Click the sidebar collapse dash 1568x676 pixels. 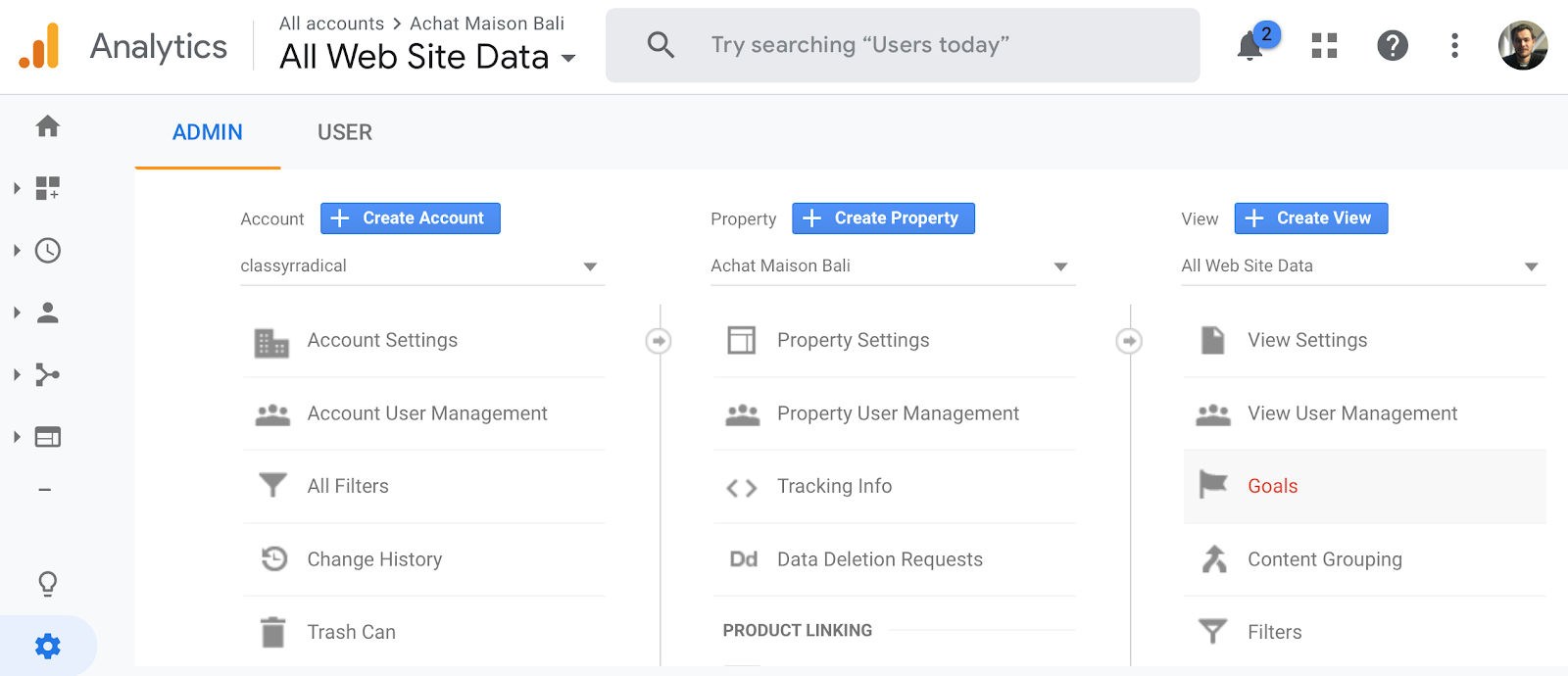click(45, 490)
